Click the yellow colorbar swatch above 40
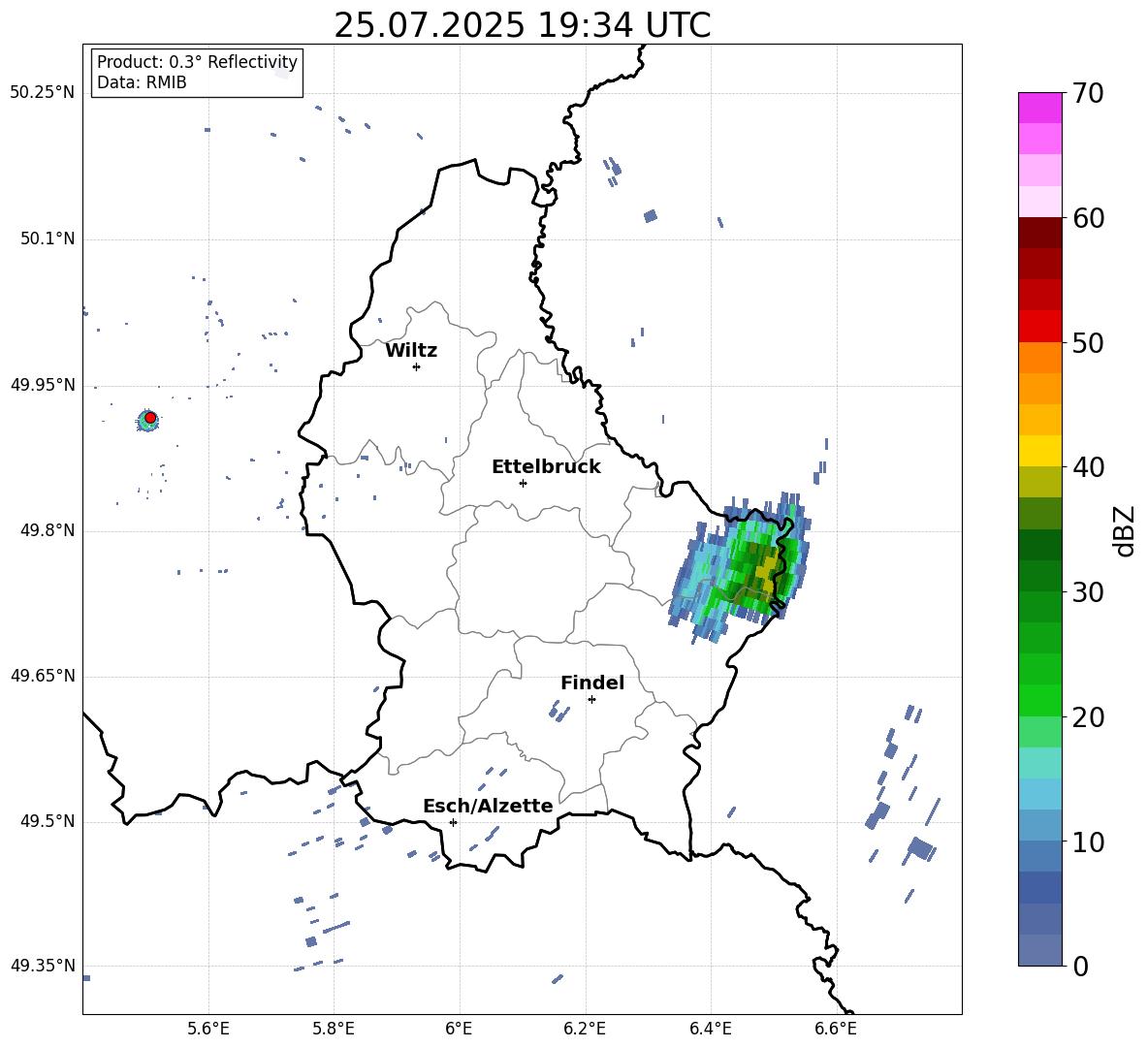This screenshot has width=1148, height=1048. pos(1040,451)
